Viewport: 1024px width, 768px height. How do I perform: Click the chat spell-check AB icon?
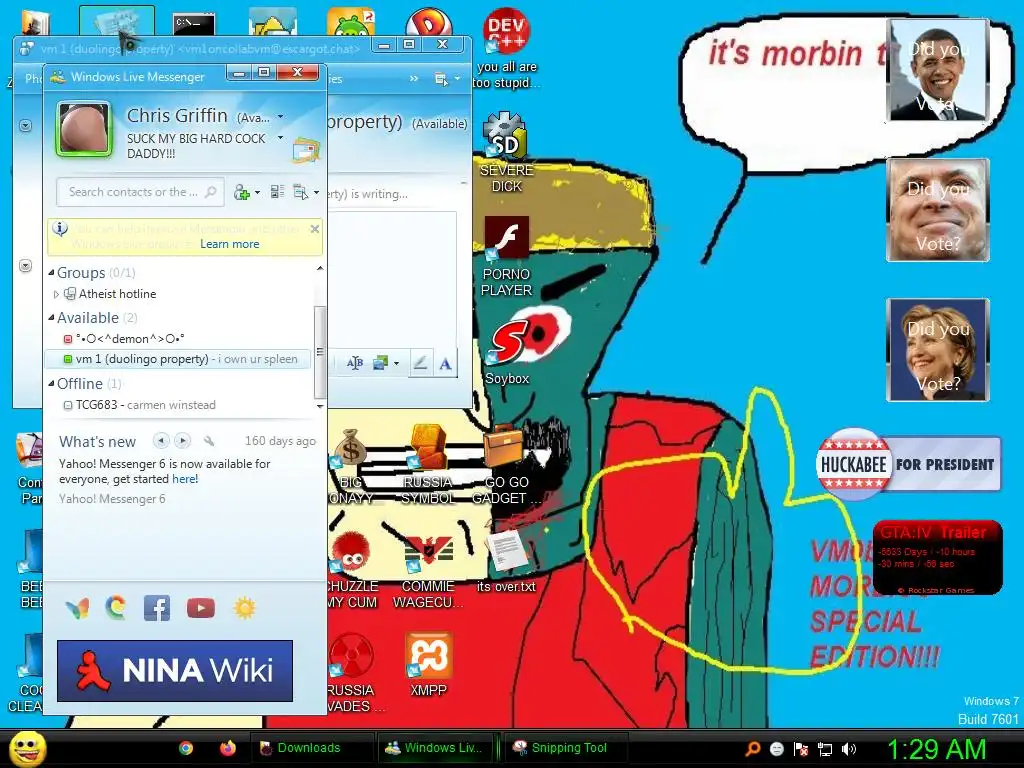(x=355, y=363)
